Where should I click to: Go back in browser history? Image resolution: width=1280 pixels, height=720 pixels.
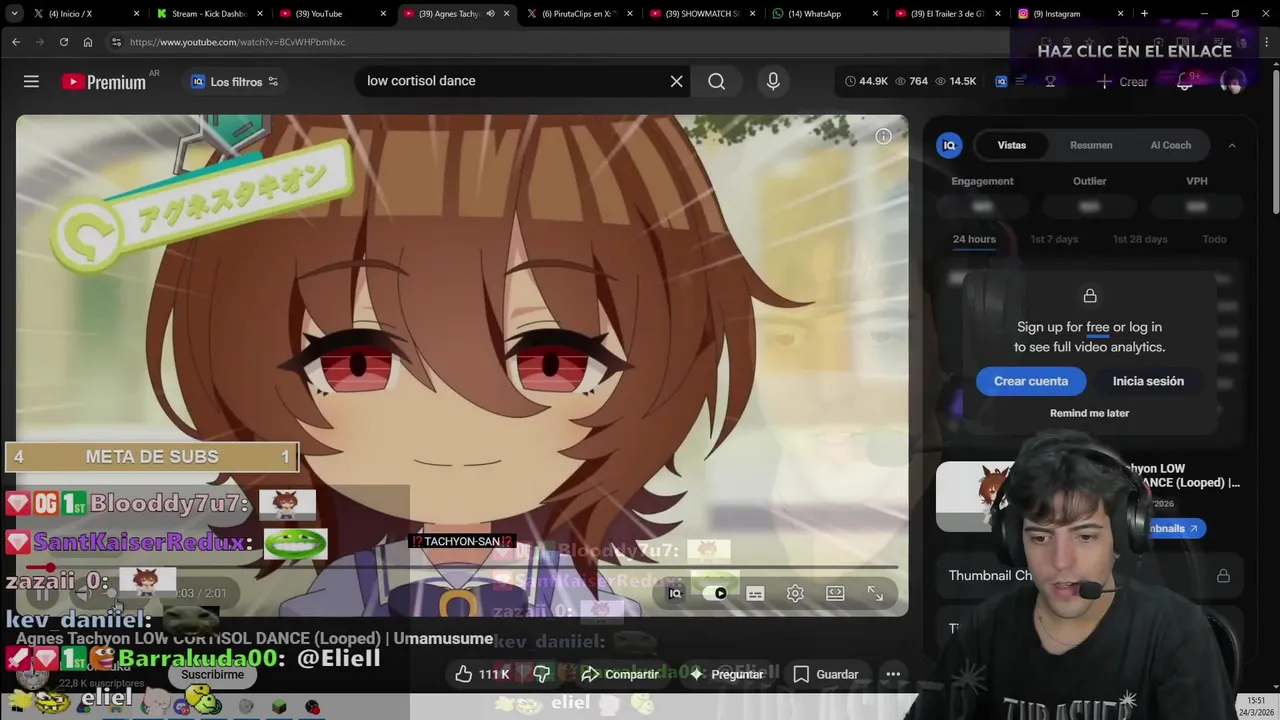[x=15, y=42]
